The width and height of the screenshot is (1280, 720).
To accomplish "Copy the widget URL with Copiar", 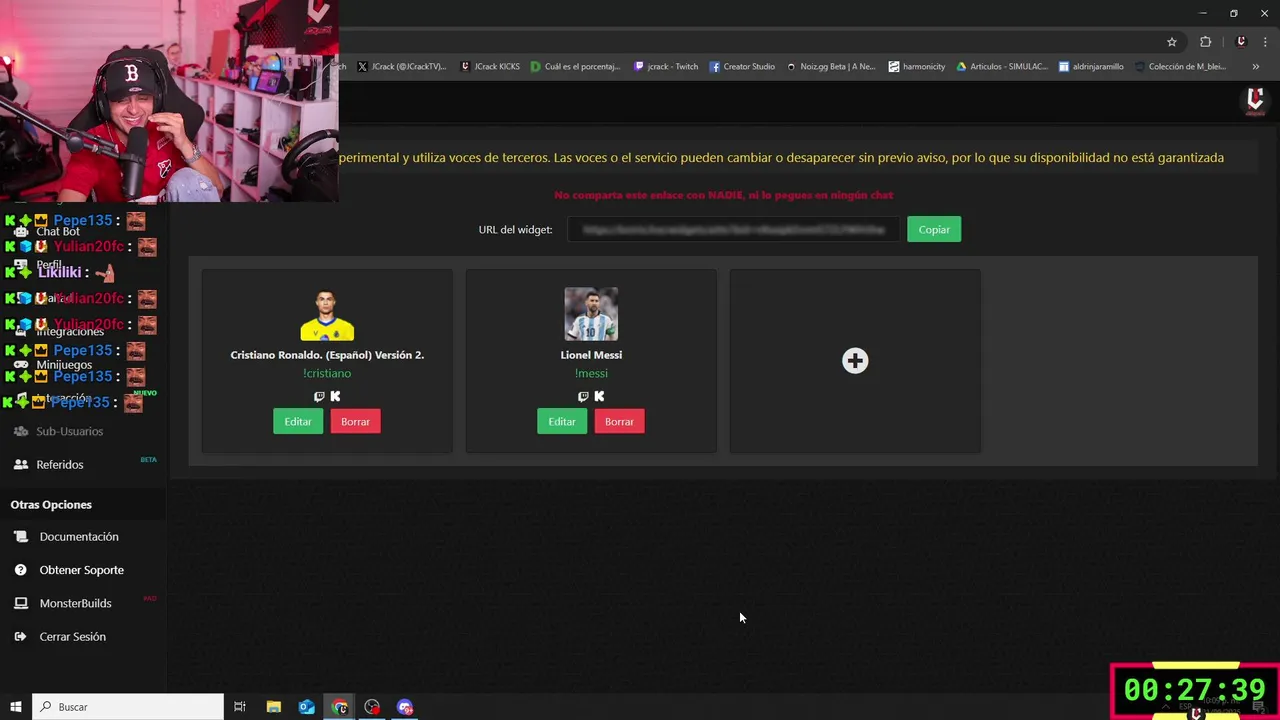I will coord(934,229).
